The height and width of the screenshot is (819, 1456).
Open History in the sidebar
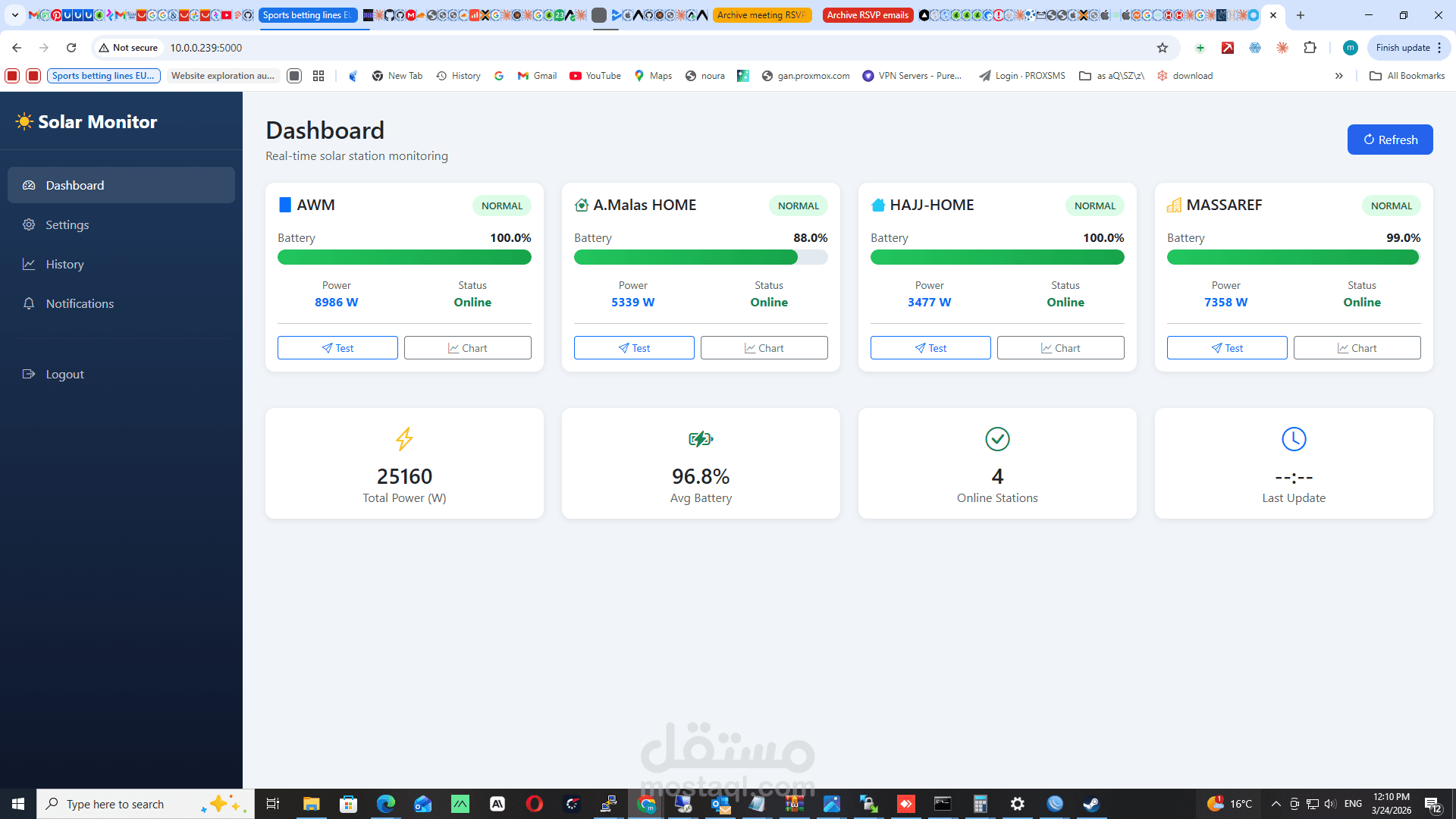pyautogui.click(x=121, y=264)
